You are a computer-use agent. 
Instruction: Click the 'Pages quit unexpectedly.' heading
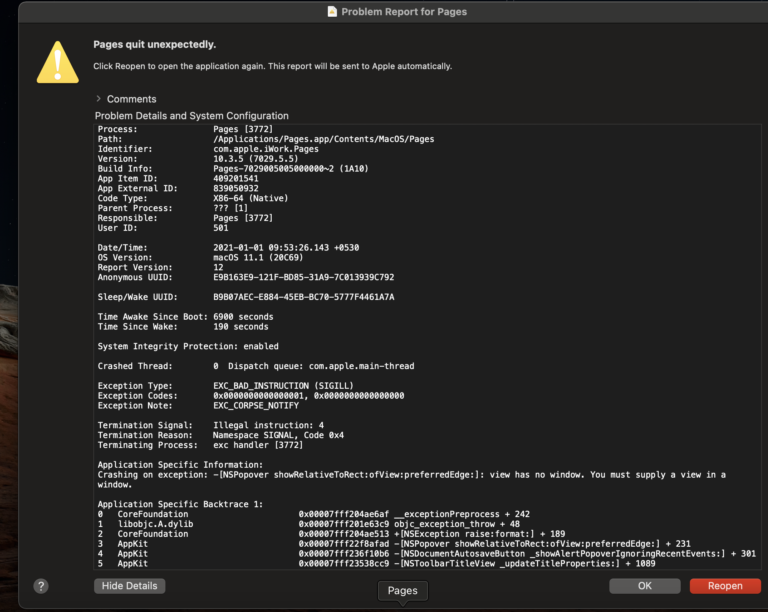pos(154,45)
